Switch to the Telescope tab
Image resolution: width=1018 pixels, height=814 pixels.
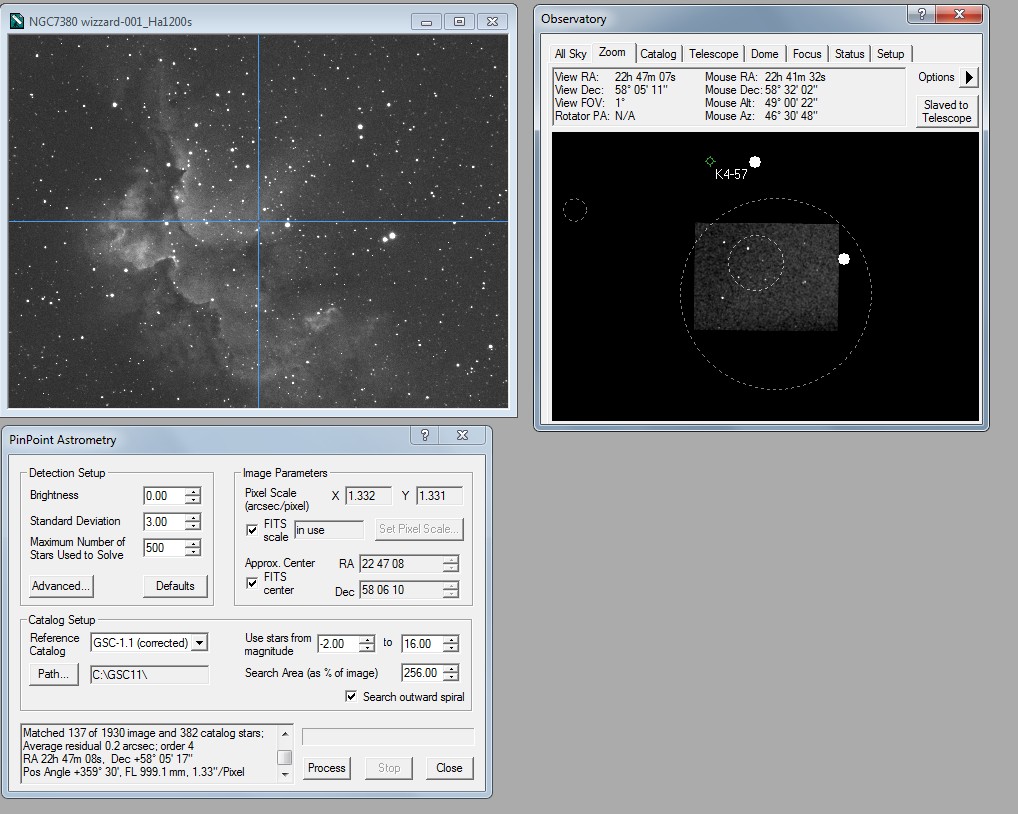[713, 54]
